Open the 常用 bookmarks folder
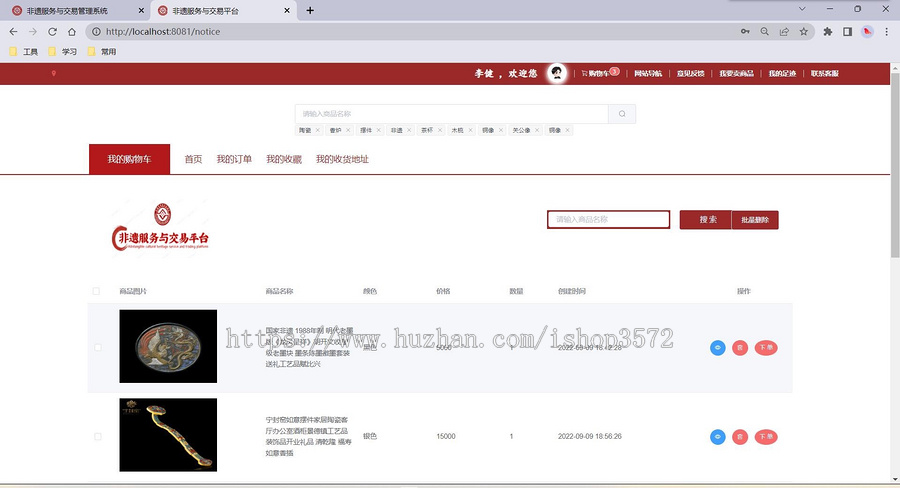The image size is (900, 488). point(102,52)
